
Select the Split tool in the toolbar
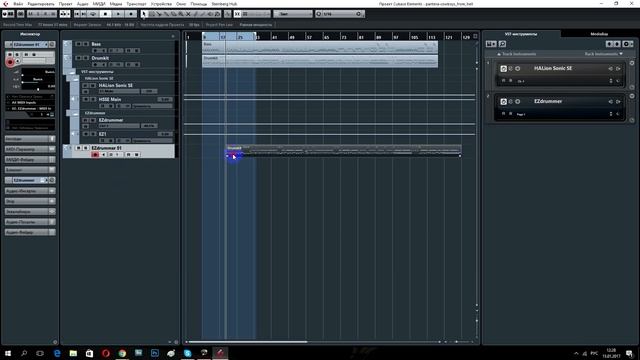tap(159, 14)
